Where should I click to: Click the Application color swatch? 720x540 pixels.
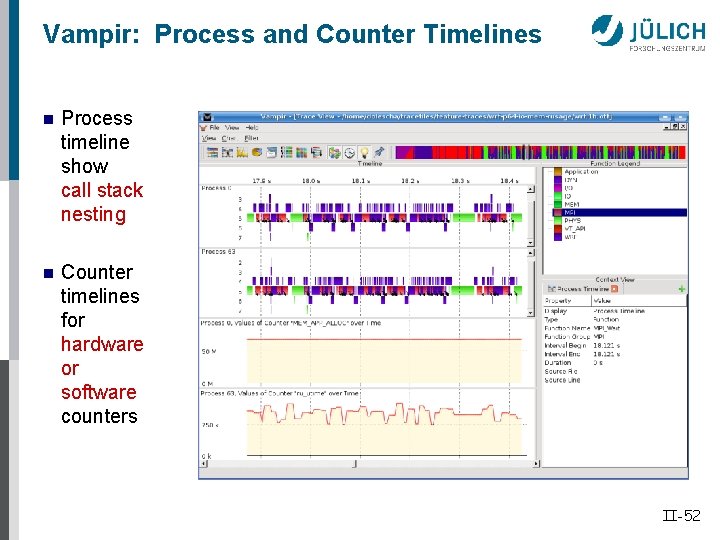tap(557, 172)
